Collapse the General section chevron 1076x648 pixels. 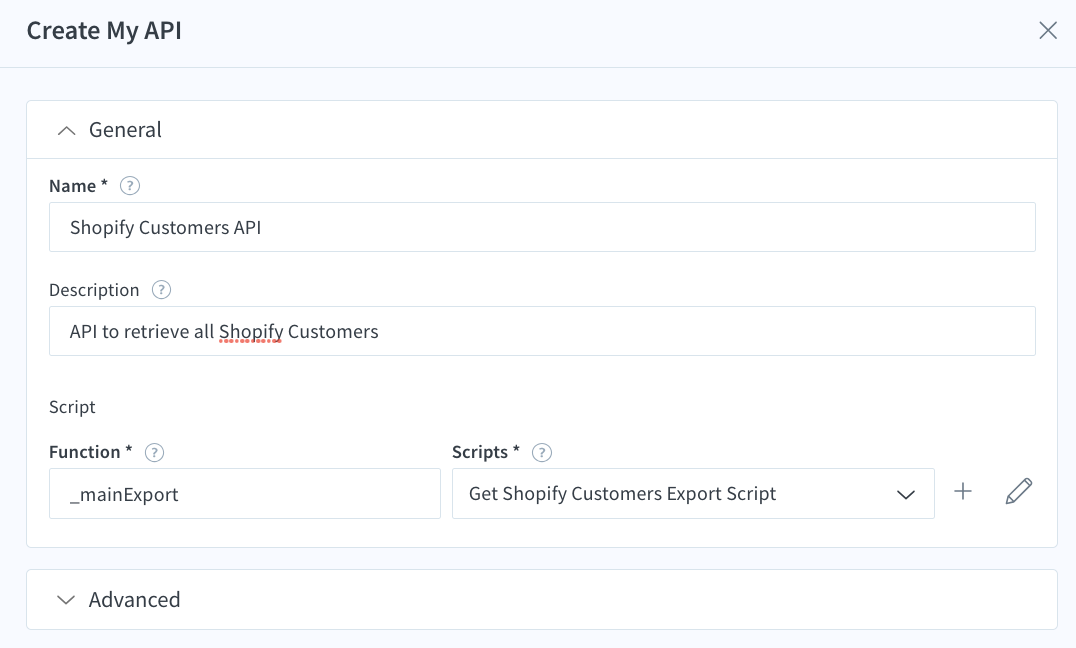point(66,130)
